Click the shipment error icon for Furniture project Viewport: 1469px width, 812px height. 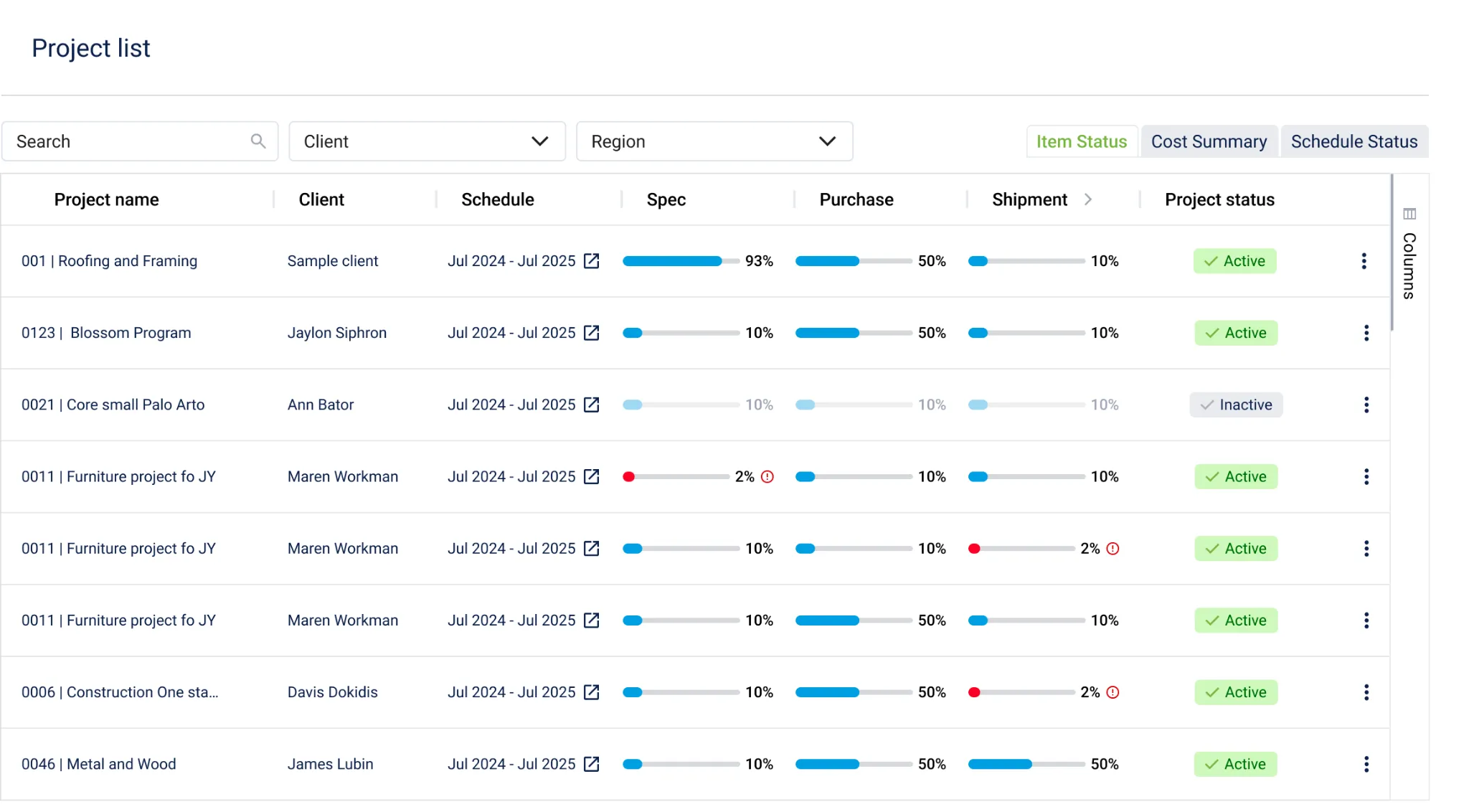[1113, 548]
